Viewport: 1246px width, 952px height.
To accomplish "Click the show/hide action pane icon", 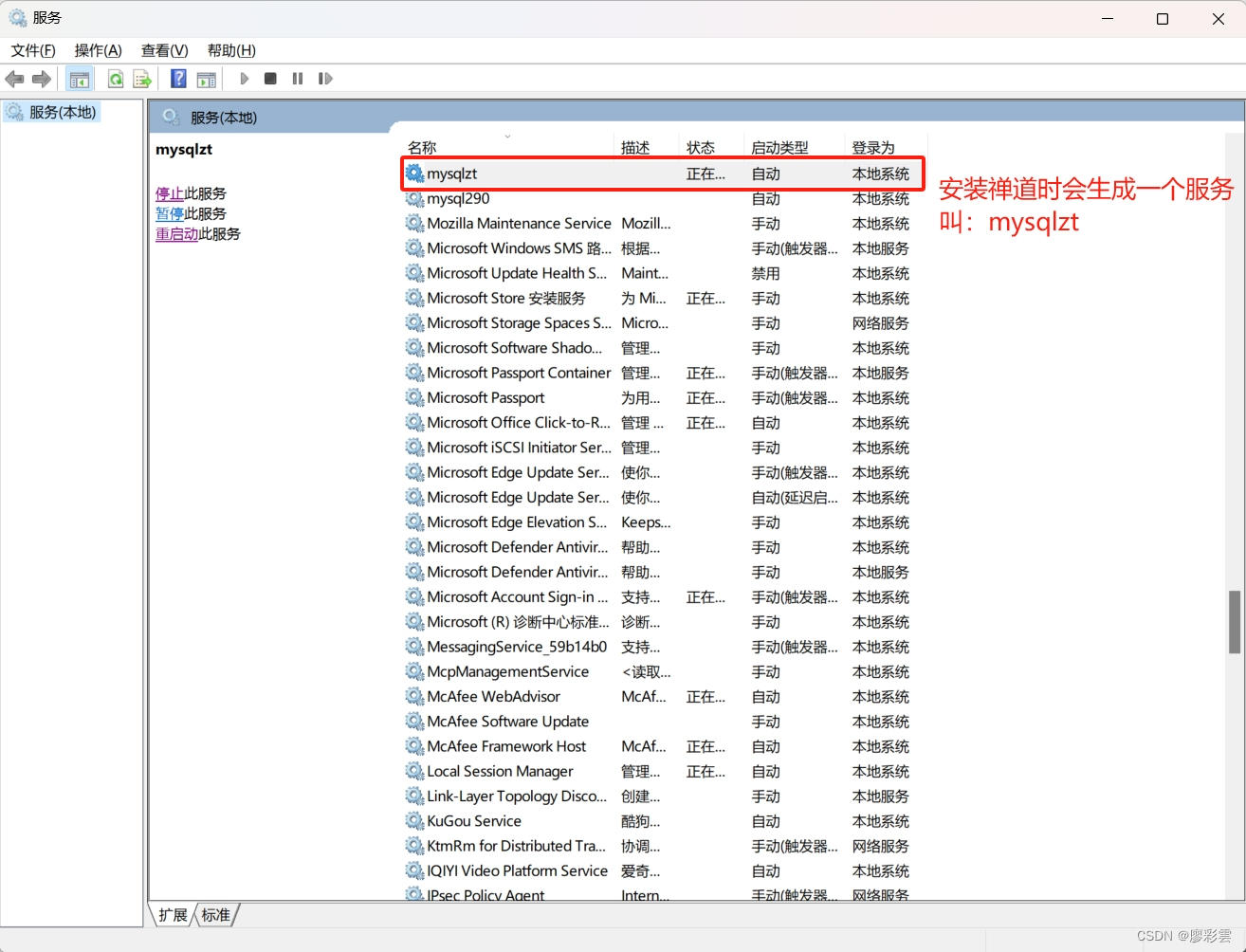I will click(206, 79).
